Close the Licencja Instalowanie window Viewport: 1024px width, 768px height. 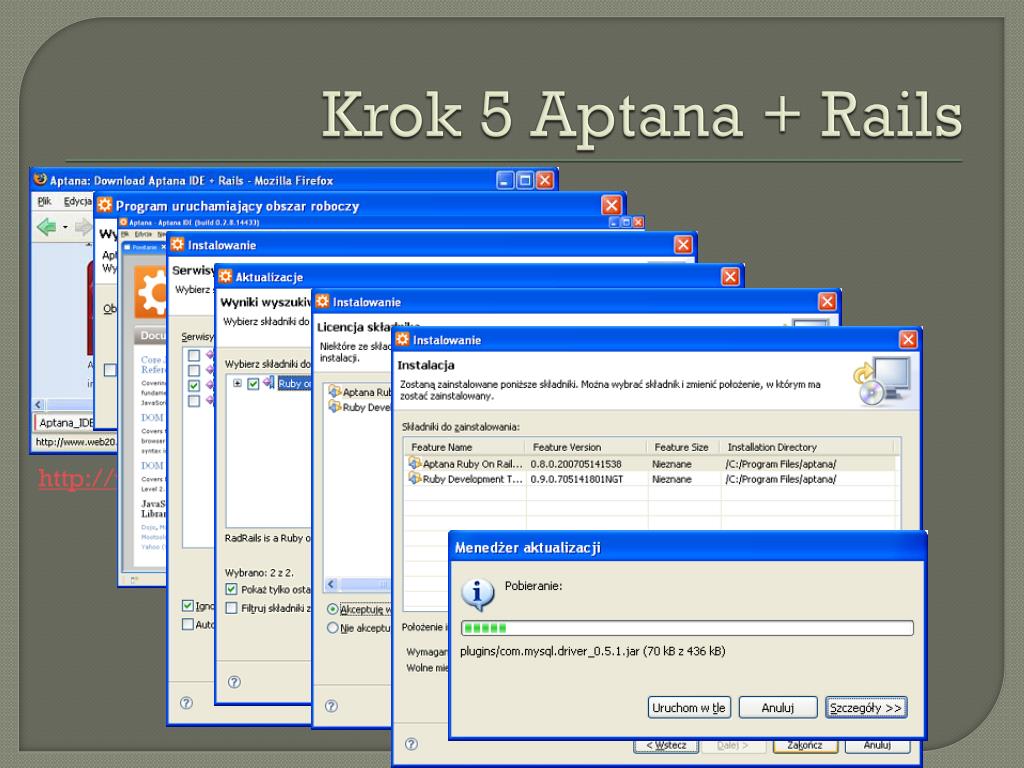pos(827,301)
